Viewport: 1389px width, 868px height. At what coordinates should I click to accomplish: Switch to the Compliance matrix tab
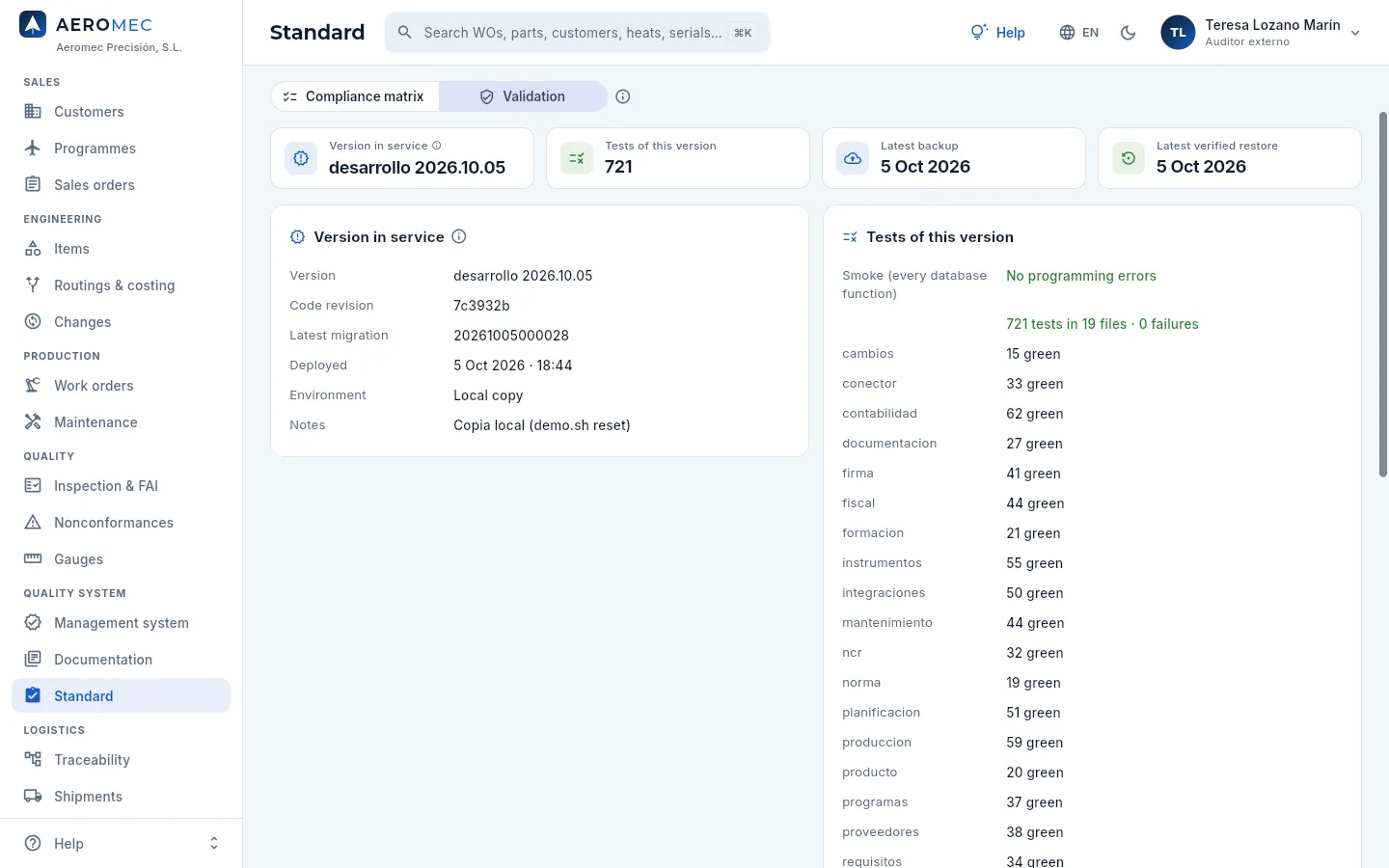click(355, 96)
